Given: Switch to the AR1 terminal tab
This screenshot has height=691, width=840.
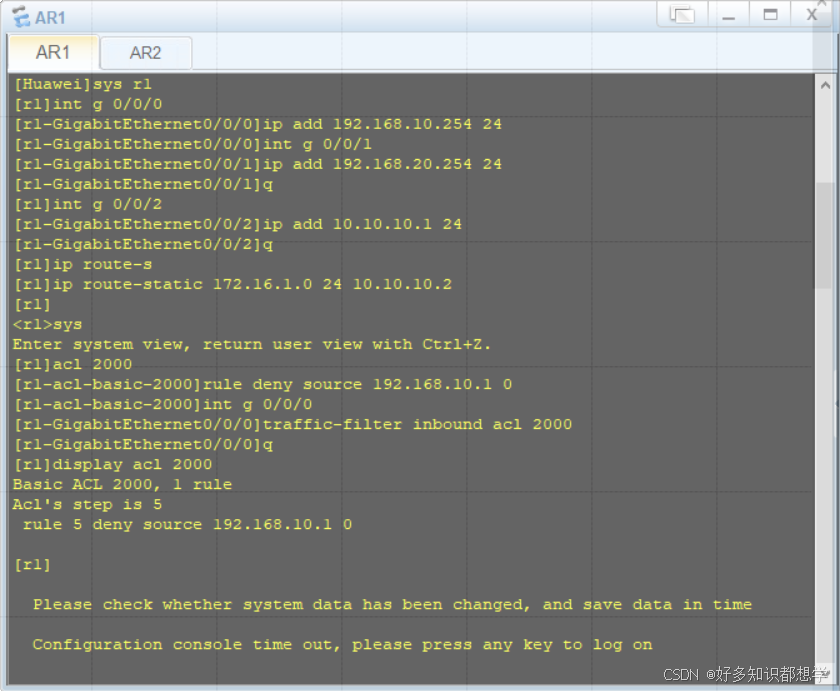Looking at the screenshot, I should 52,52.
